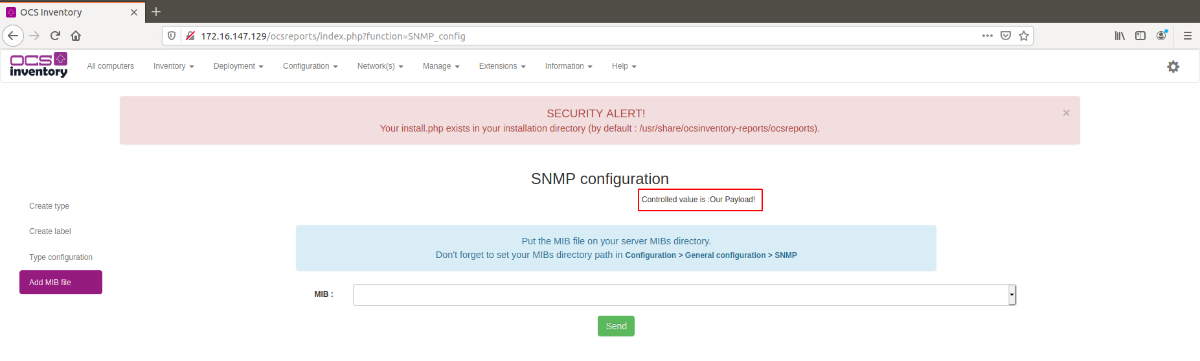
Task: Open the Extensions menu
Action: [502, 66]
